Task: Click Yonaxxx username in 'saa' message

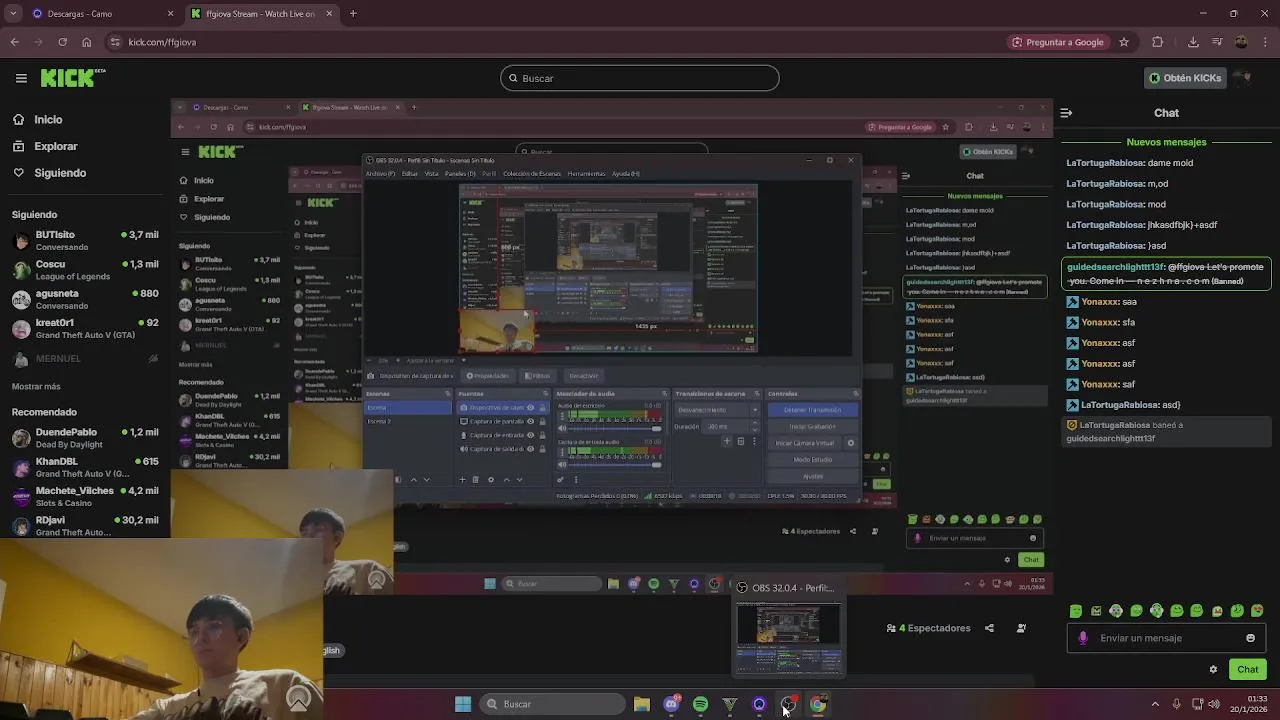Action: (x=1100, y=302)
